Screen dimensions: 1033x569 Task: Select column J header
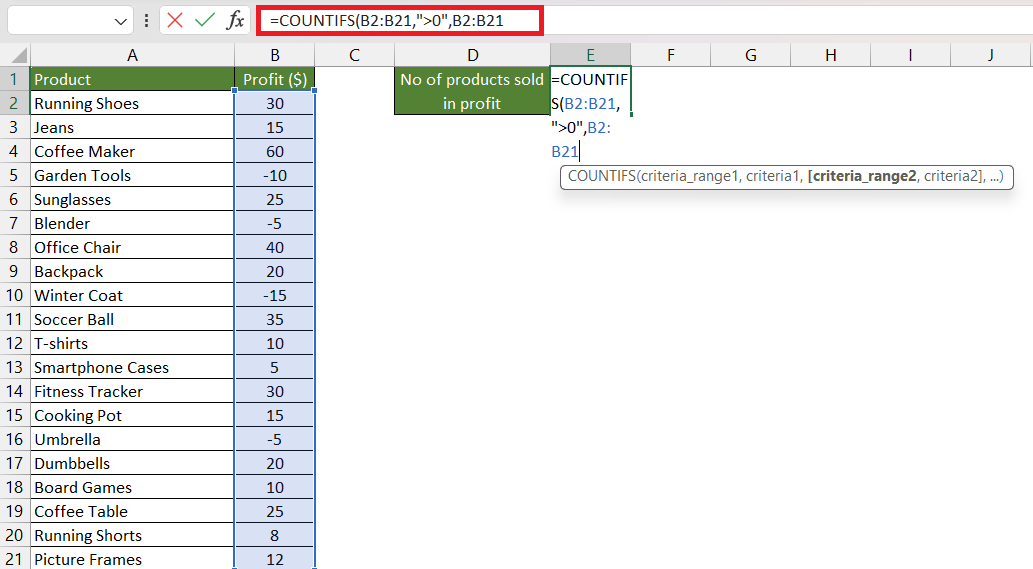(x=991, y=55)
